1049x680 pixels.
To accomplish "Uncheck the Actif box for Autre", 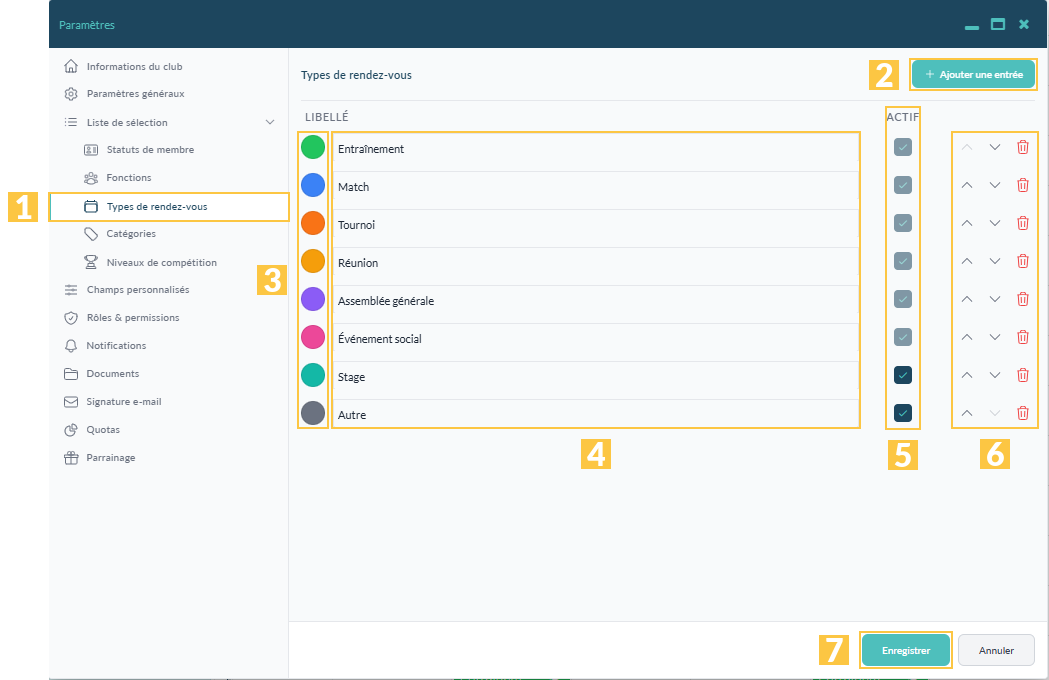I will coord(902,414).
